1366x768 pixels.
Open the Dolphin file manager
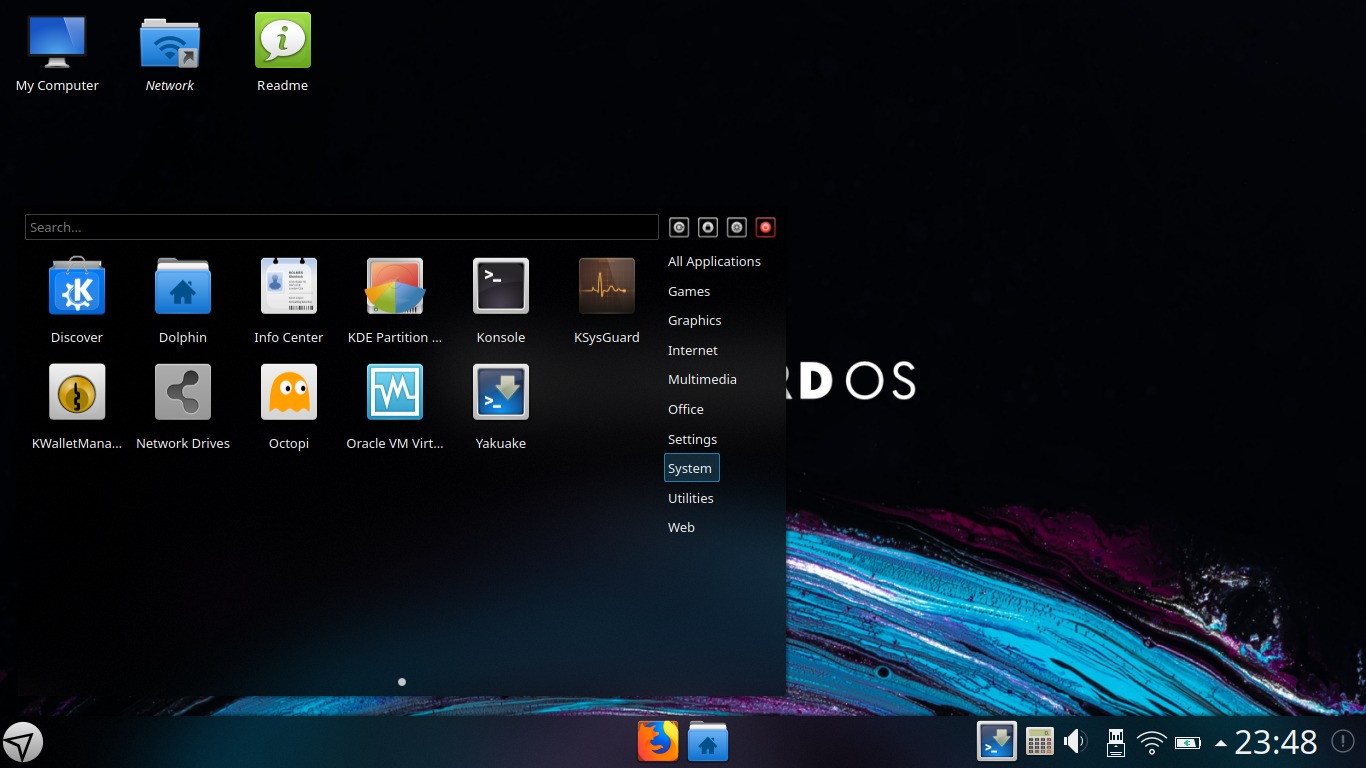point(183,288)
